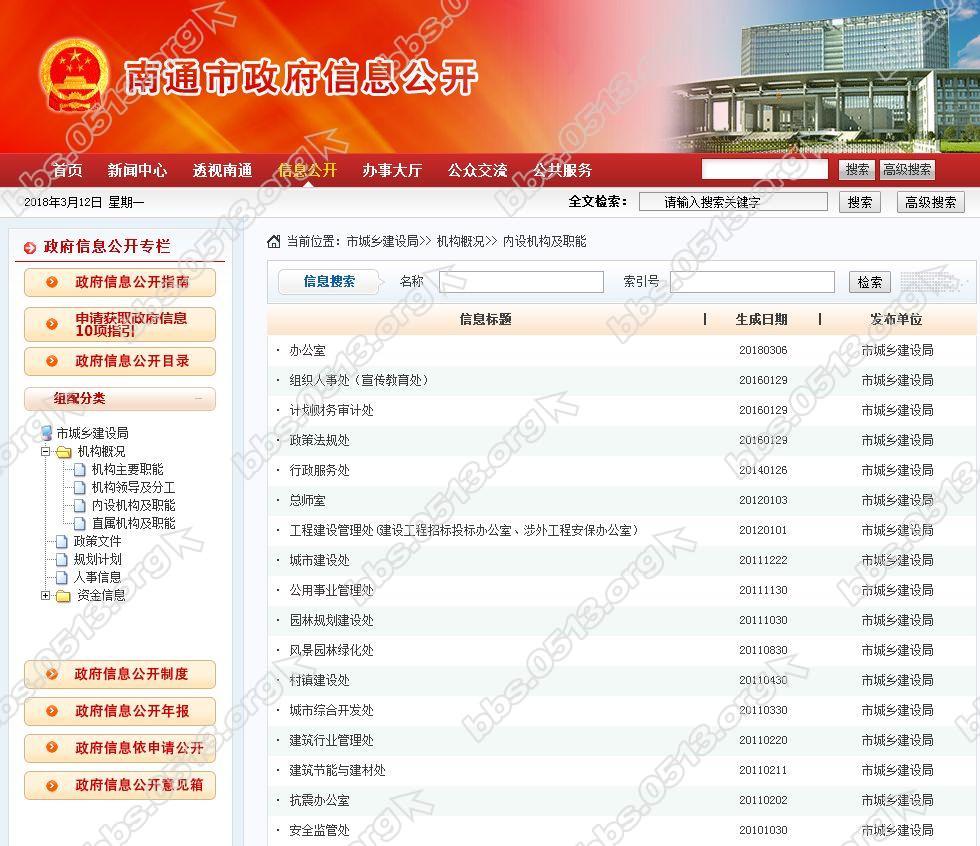Expand the 资金信息 tree node
The image size is (980, 846).
coord(46,596)
